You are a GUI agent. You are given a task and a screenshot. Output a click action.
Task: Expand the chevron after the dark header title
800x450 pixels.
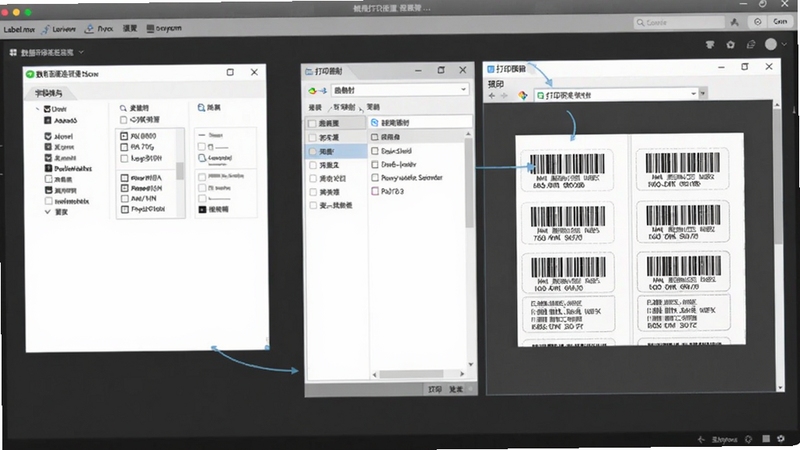pos(81,52)
